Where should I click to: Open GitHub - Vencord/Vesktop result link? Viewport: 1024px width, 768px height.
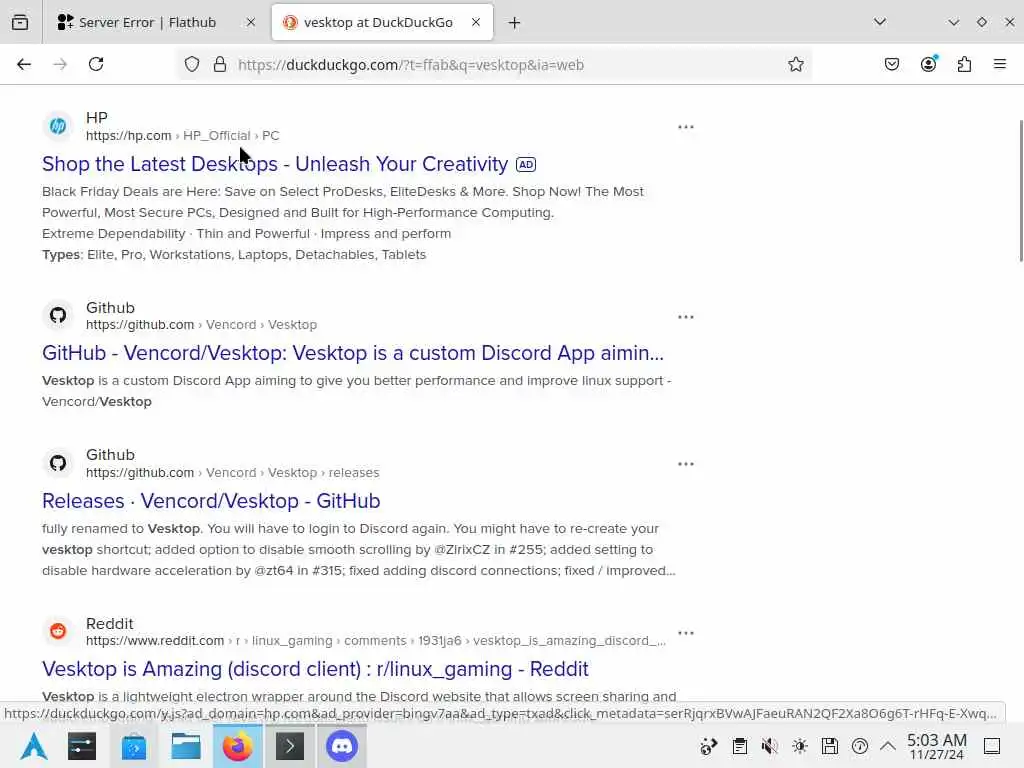pyautogui.click(x=353, y=353)
